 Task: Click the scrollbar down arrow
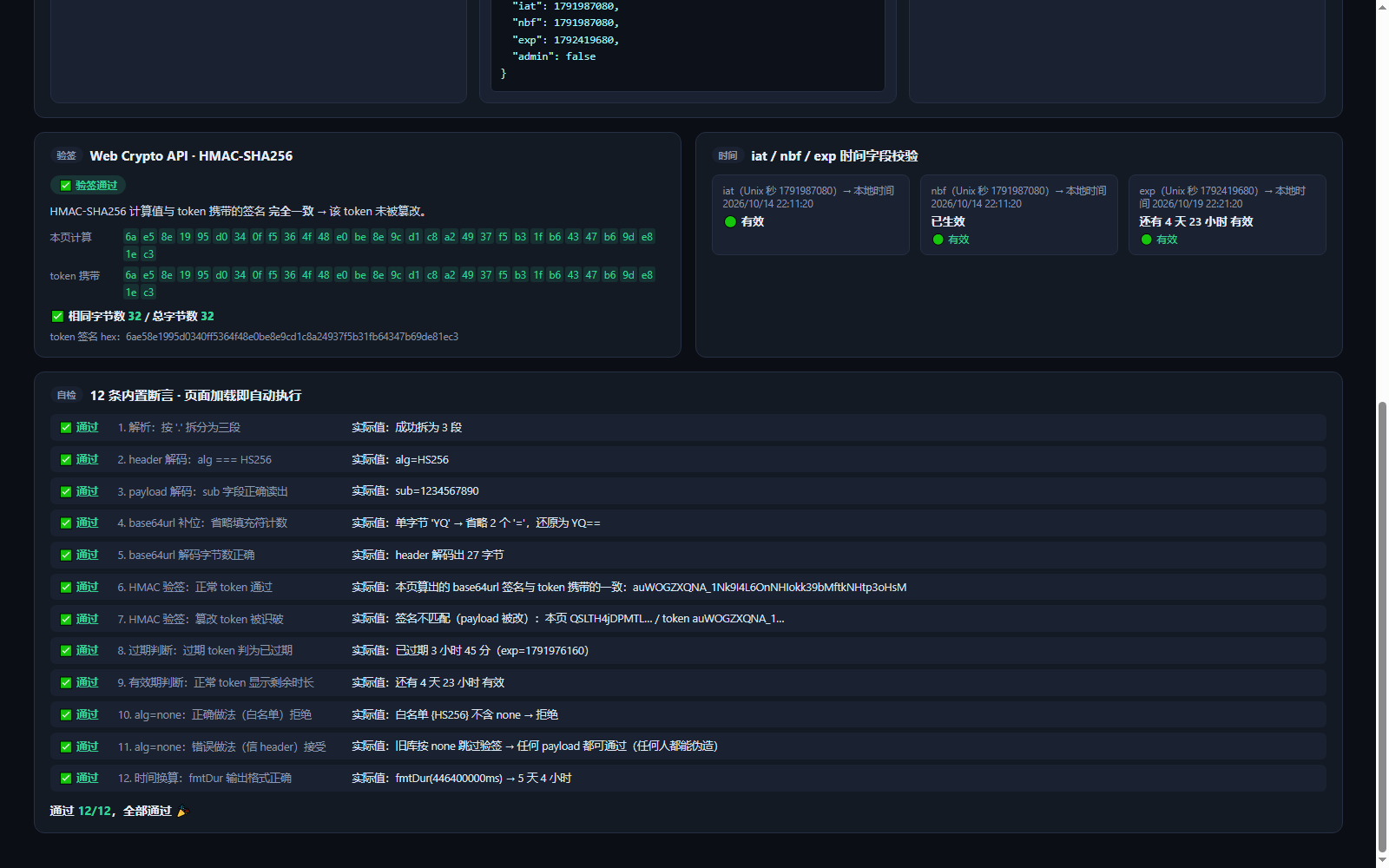(1382, 861)
